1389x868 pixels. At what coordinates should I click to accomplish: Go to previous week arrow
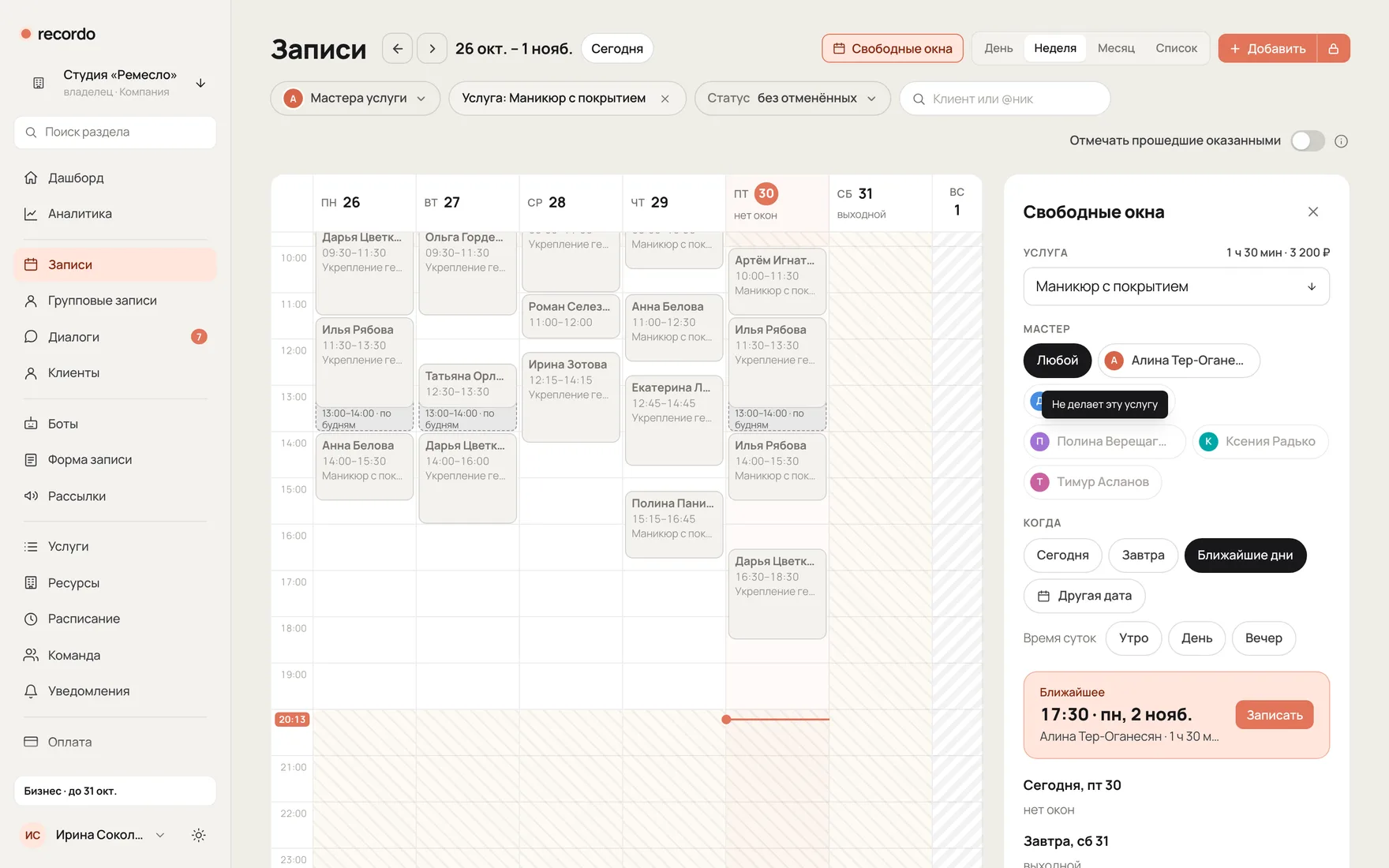click(x=397, y=48)
